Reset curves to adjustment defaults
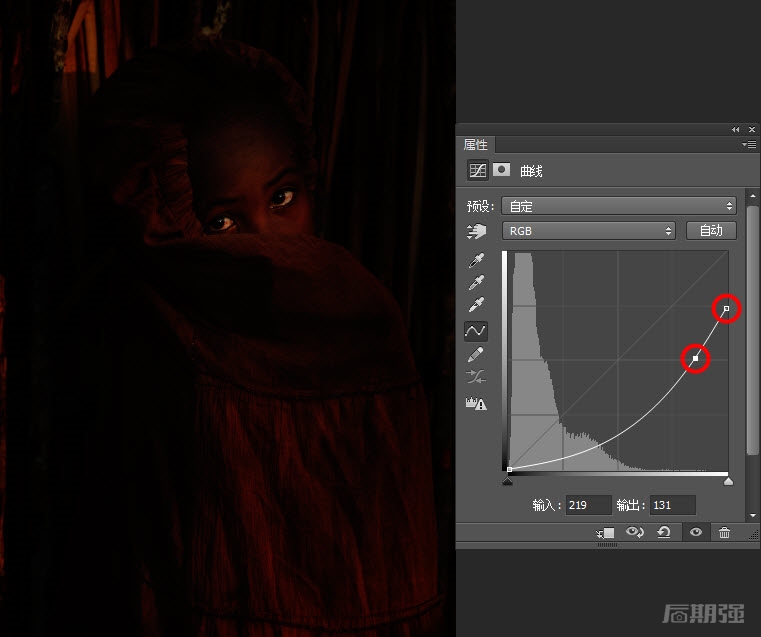Screen dimensions: 761x637 click(663, 532)
